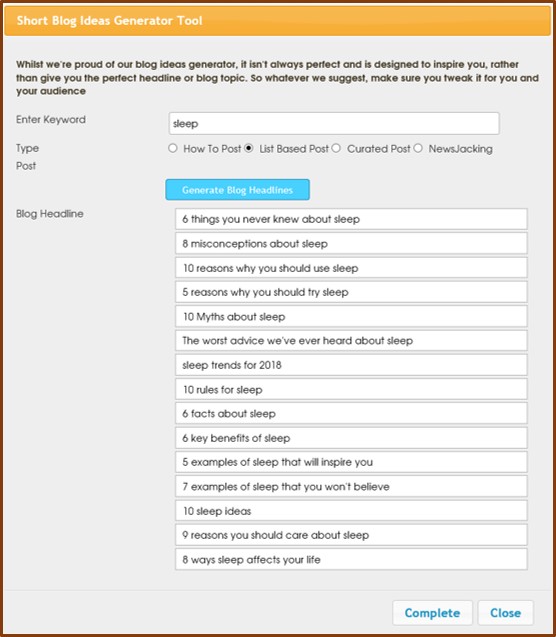Click the Complete button
Viewport: 556px width, 637px height.
tap(432, 613)
